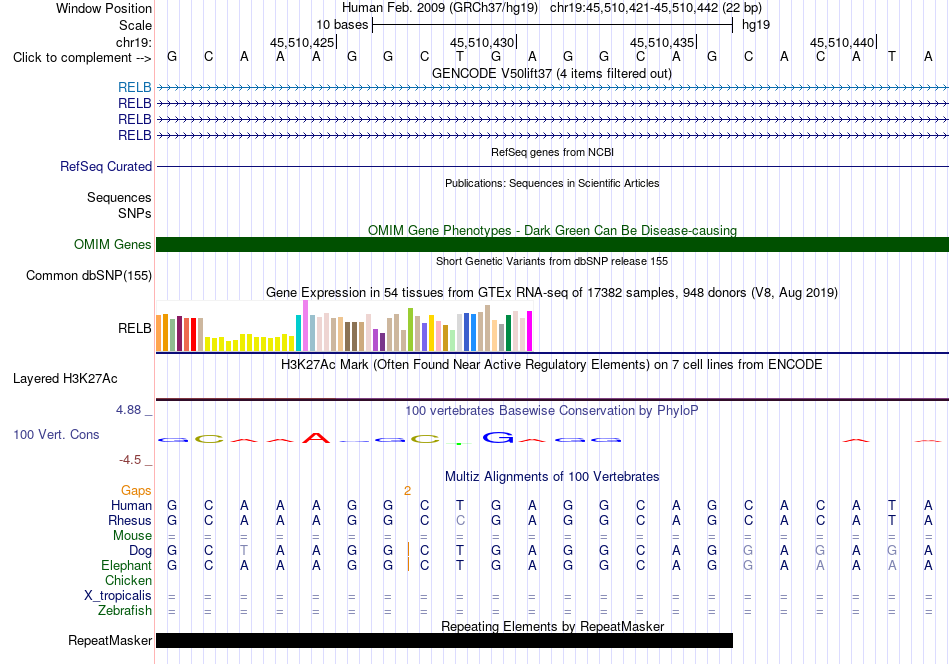Click the large blue 'G' in the conservation logo
The image size is (950, 664).
(x=497, y=437)
